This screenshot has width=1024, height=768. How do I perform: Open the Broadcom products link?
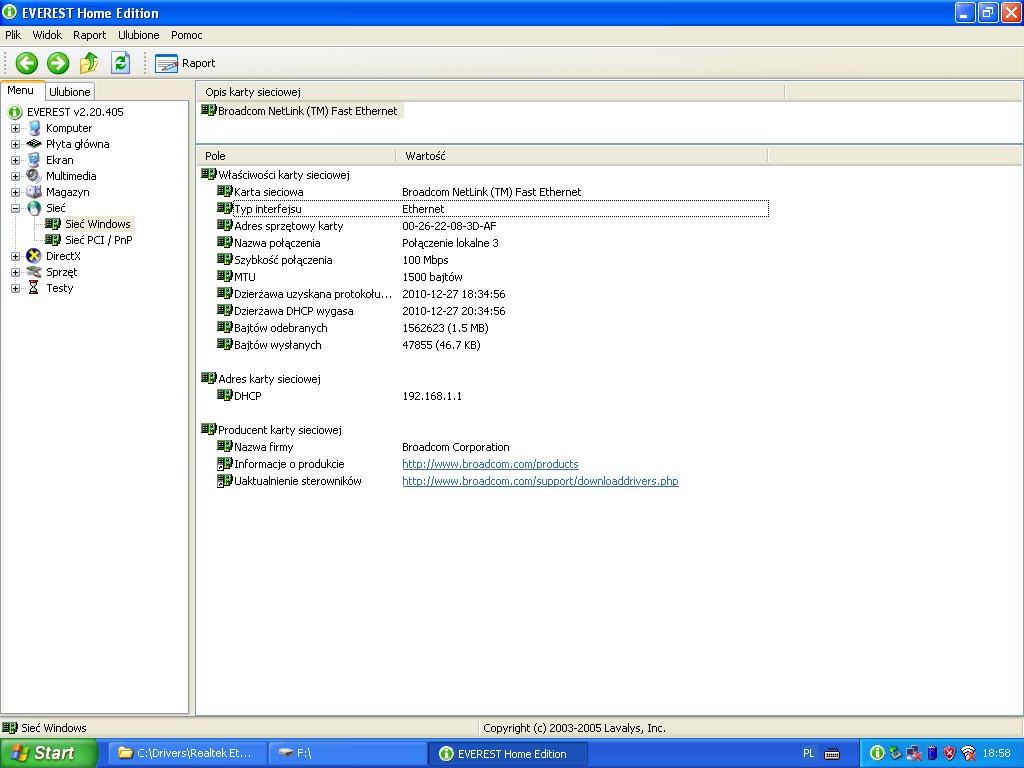coord(490,464)
